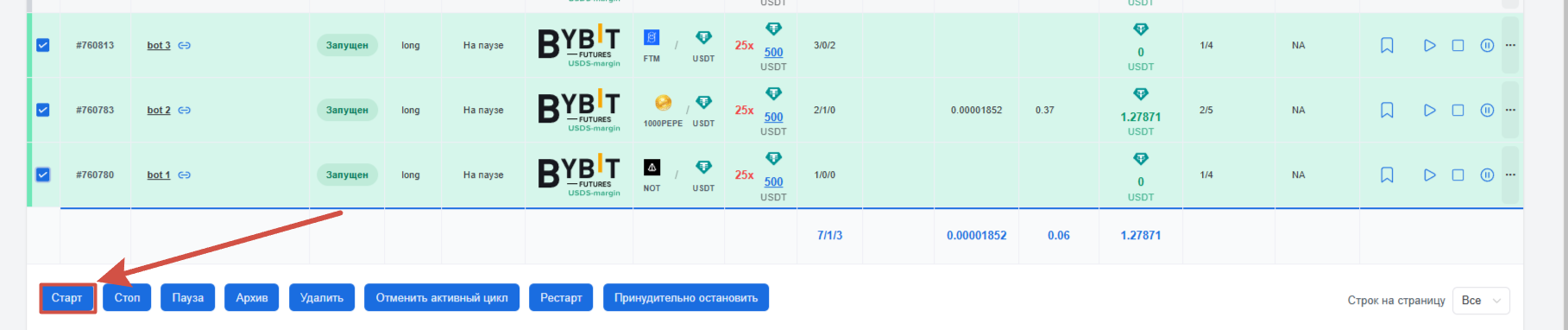Open the three-dots menu for bot 3
Image resolution: width=1568 pixels, height=330 pixels.
click(1510, 45)
